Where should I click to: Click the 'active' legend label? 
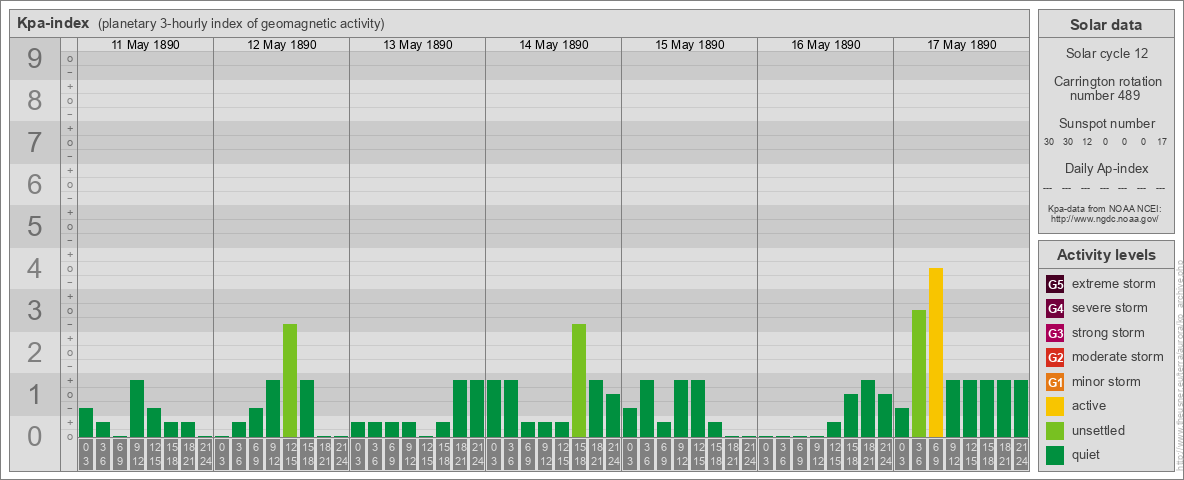coord(1089,405)
